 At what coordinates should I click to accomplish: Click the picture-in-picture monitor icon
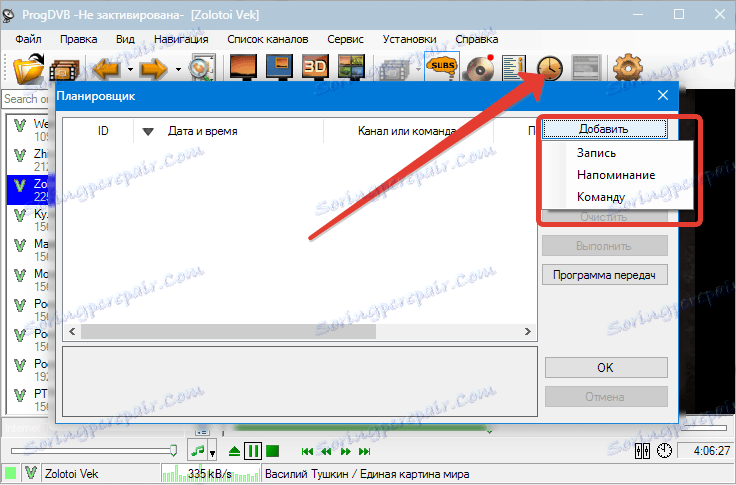(279, 68)
